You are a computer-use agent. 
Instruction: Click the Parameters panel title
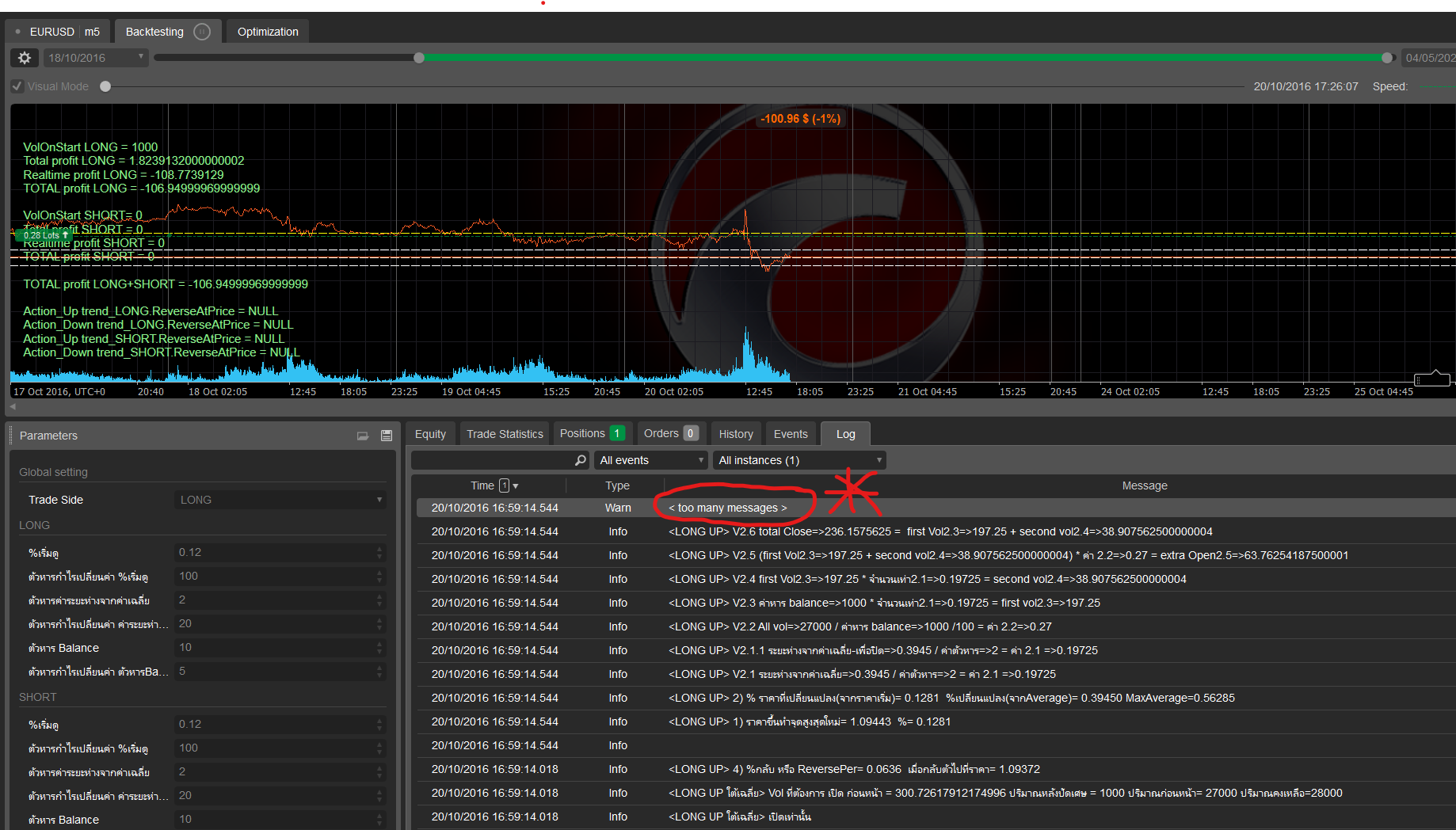[48, 436]
